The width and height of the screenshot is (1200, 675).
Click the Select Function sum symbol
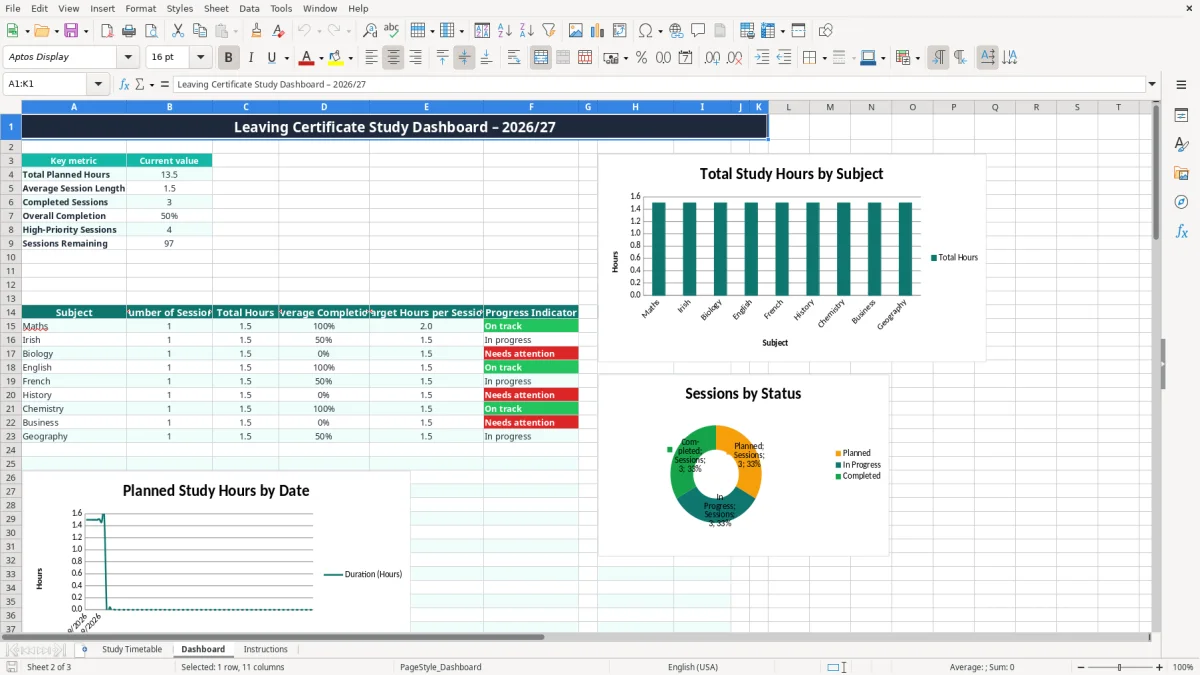[x=139, y=85]
